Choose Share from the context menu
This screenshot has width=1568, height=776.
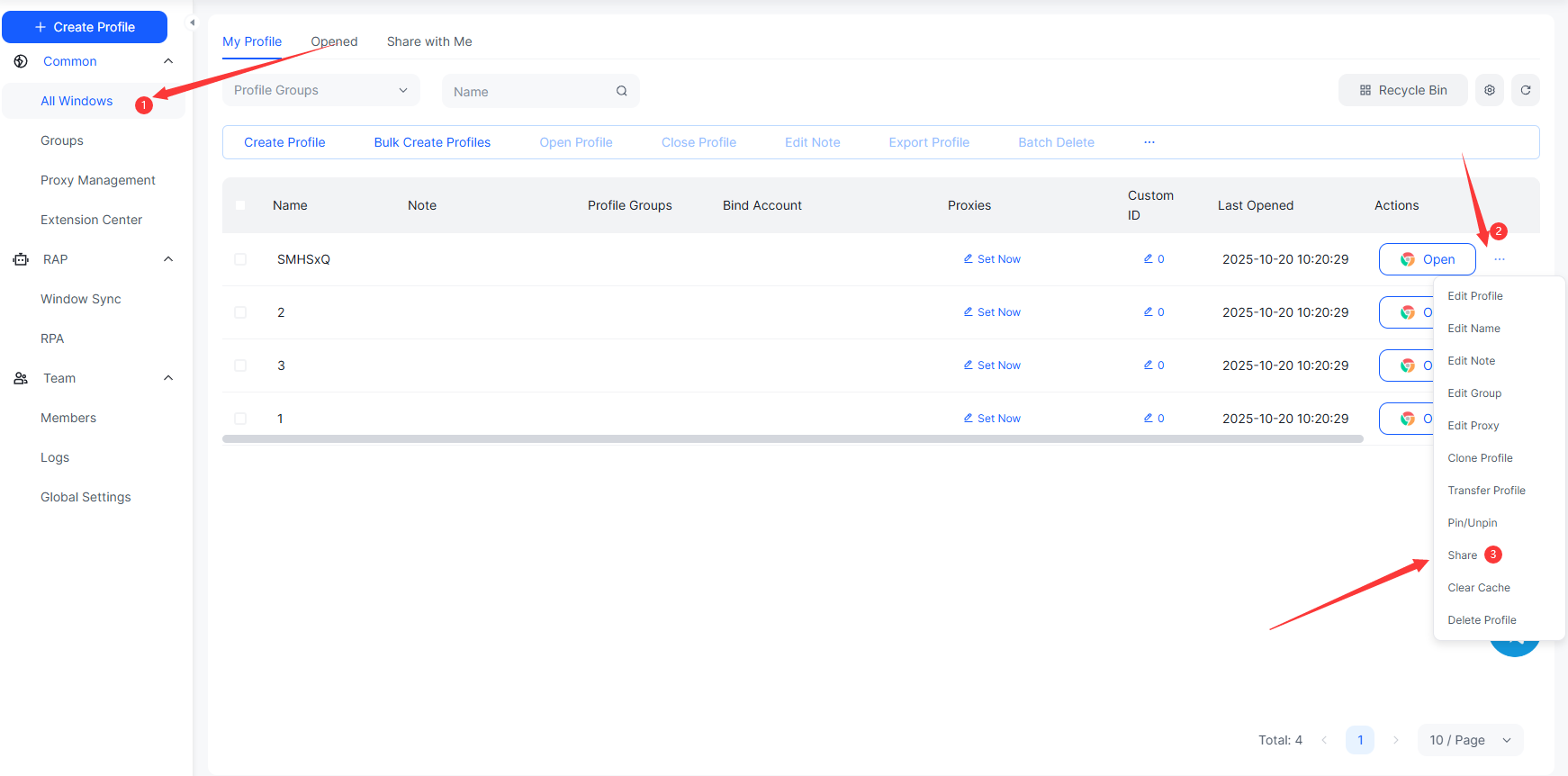pyautogui.click(x=1462, y=555)
